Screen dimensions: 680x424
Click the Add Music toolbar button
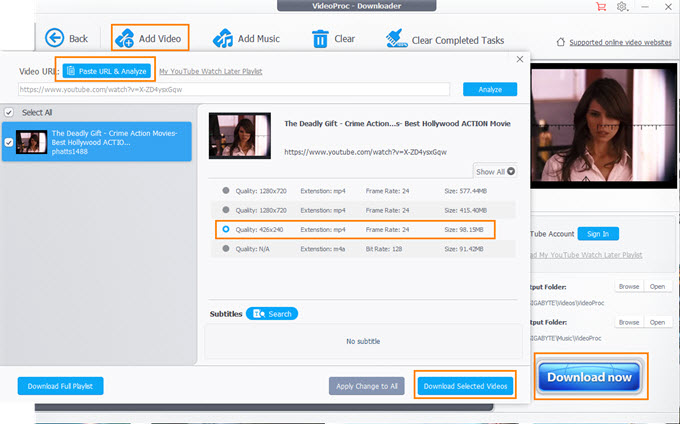click(246, 39)
